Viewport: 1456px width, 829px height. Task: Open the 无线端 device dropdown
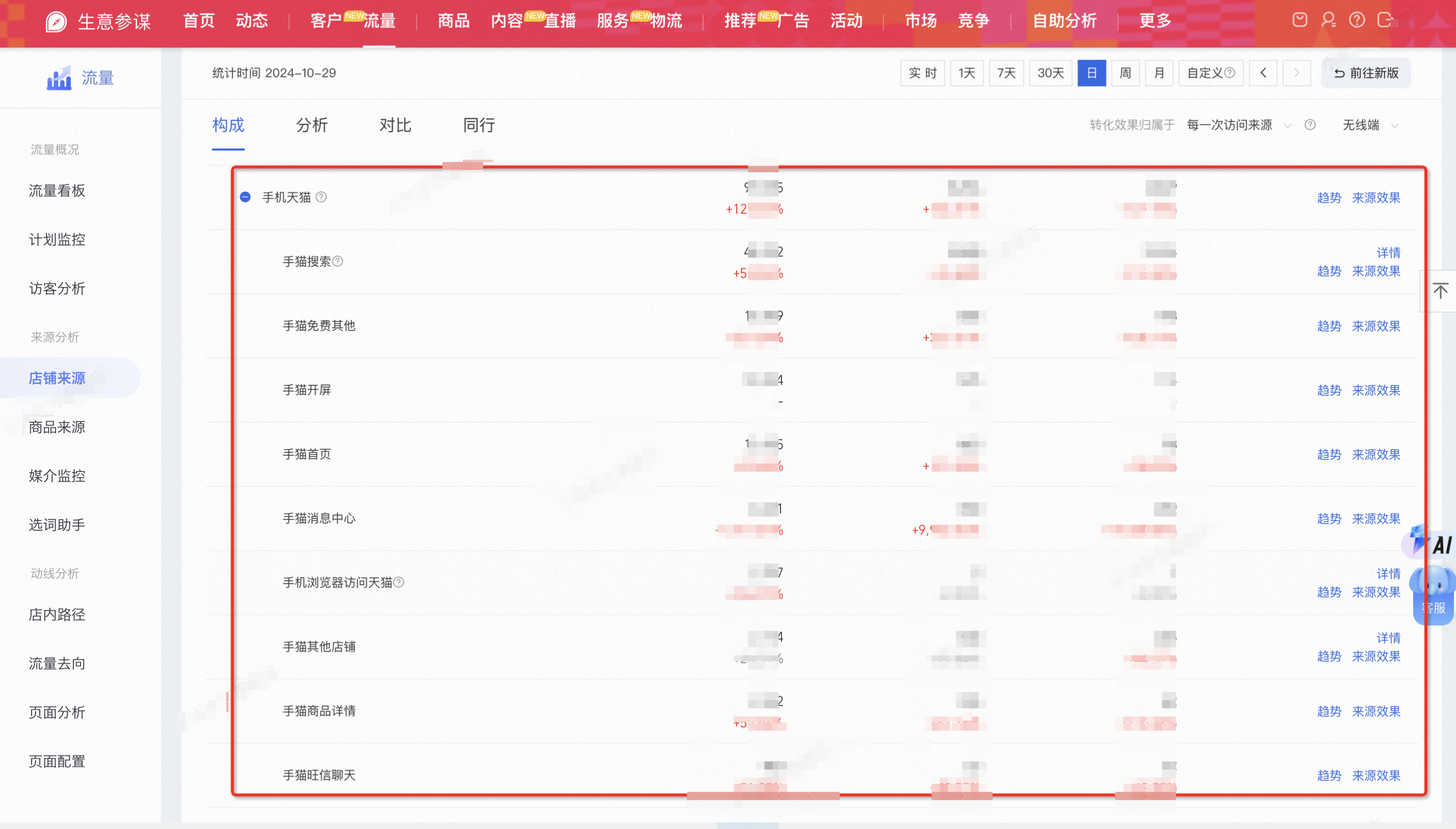coord(1370,125)
